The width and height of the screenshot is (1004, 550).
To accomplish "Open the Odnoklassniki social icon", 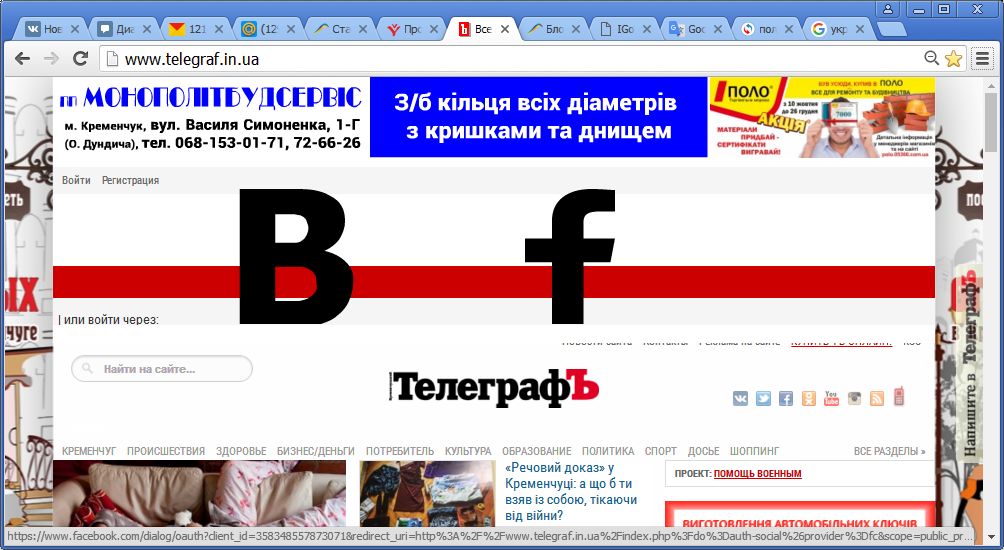I will 809,399.
